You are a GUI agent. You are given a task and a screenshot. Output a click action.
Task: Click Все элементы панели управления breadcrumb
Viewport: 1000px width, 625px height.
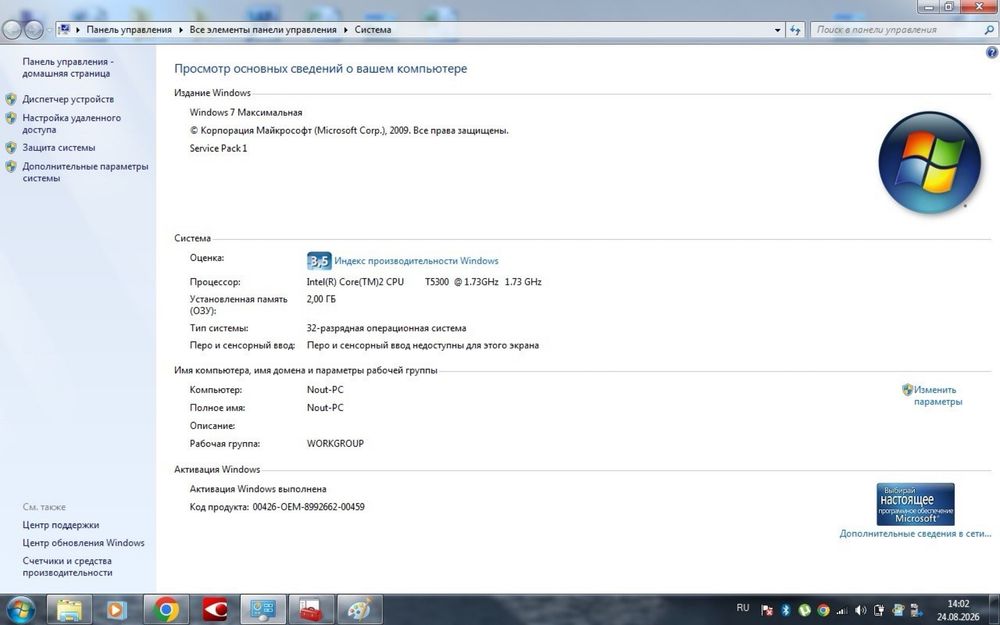coord(263,29)
